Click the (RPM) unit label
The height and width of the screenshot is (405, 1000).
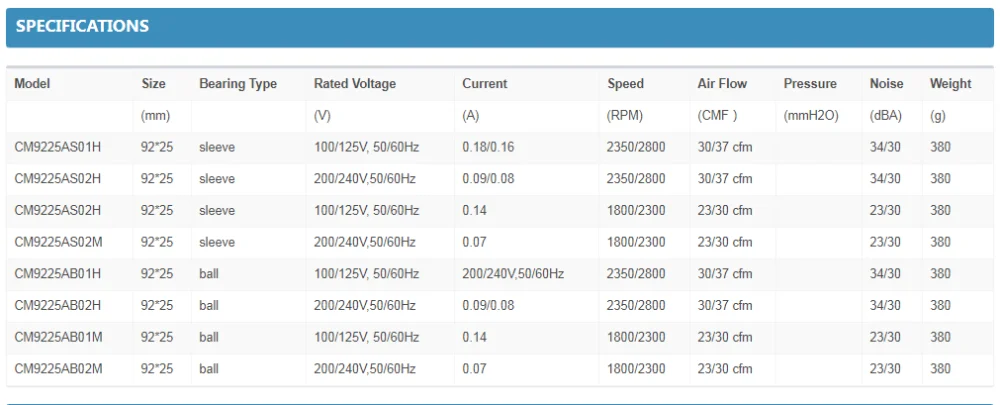[x=625, y=116]
